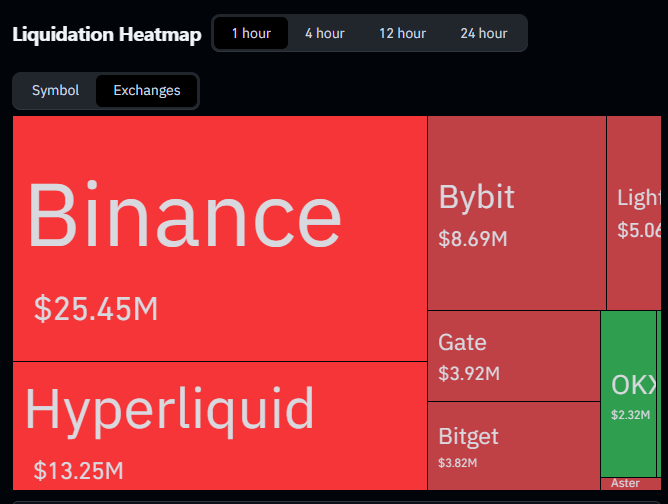Click the $3.82M value under Bitget
668x504 pixels.
tap(458, 463)
